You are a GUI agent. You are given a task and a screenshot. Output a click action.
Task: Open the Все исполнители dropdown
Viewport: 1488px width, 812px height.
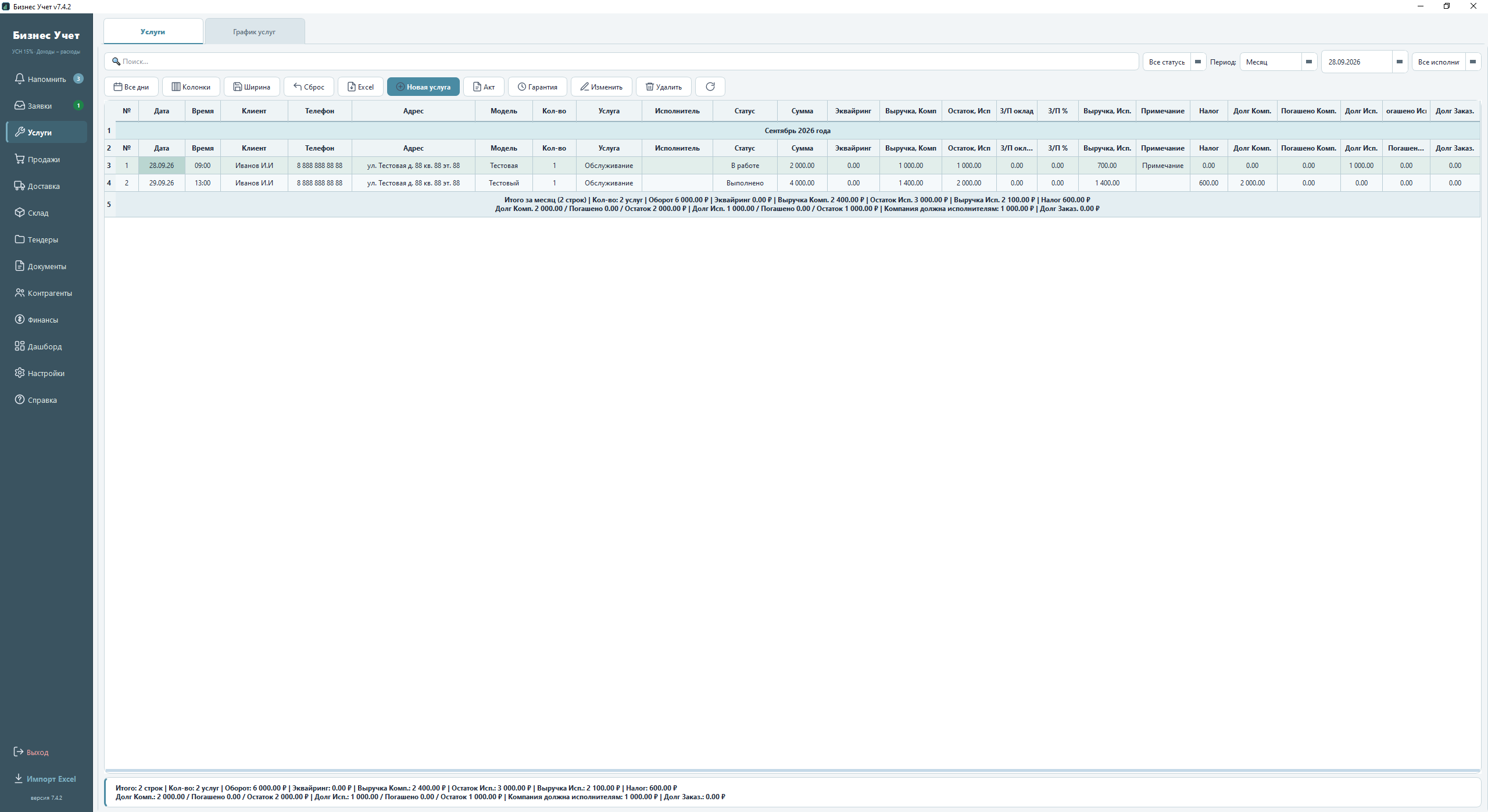coord(1446,62)
